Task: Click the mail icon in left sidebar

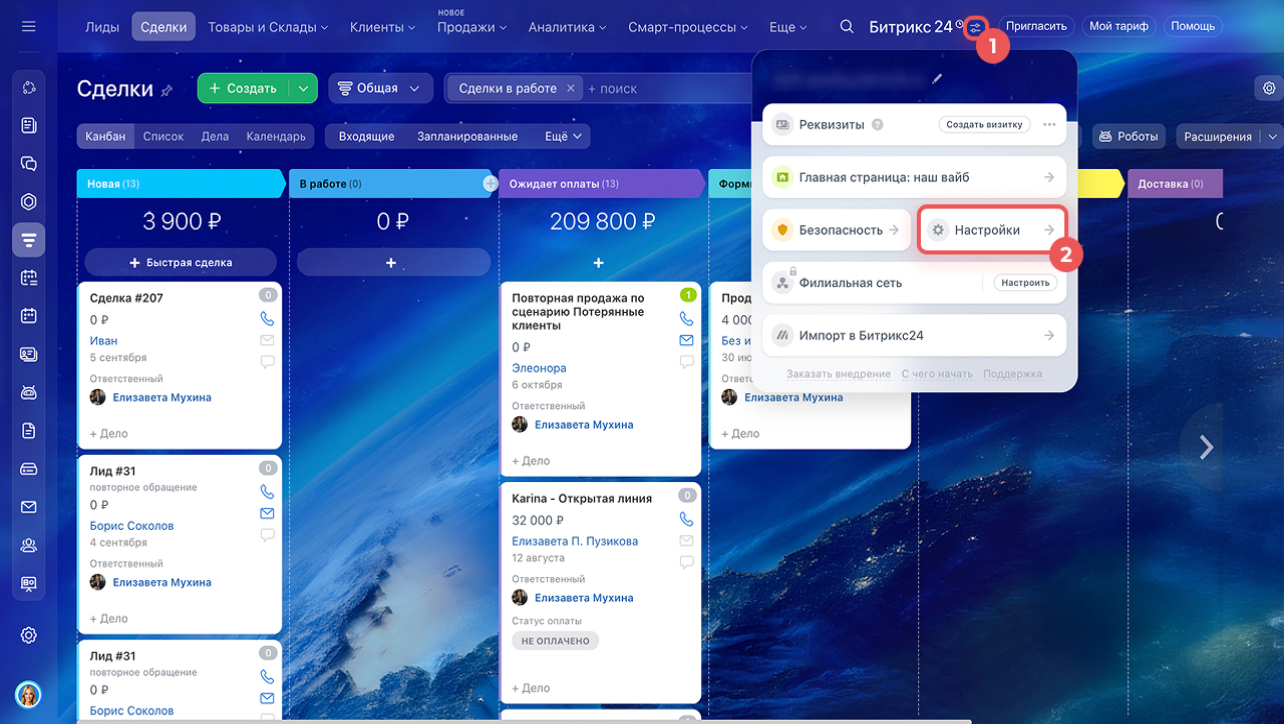Action: coord(29,507)
